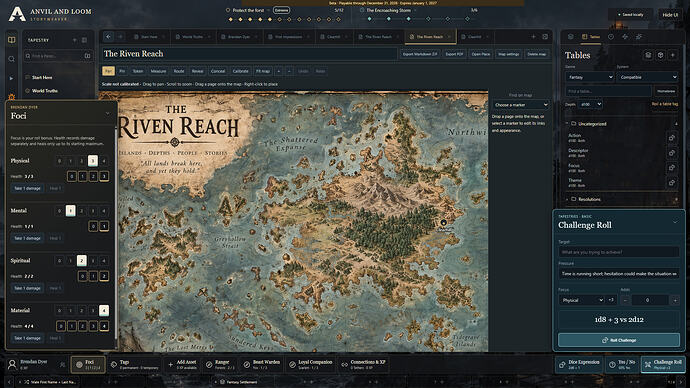The width and height of the screenshot is (690, 388).
Task: Go back with the left arrow beside the tabs
Action: click(x=108, y=37)
